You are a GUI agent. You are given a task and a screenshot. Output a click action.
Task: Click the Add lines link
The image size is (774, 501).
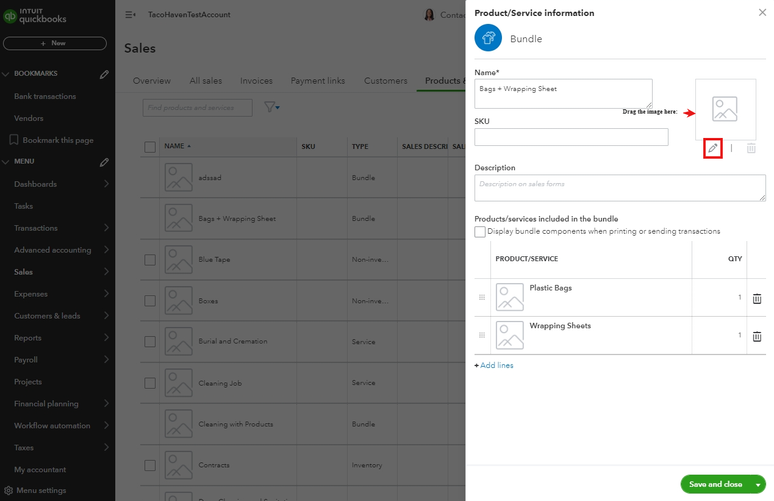pyautogui.click(x=494, y=366)
